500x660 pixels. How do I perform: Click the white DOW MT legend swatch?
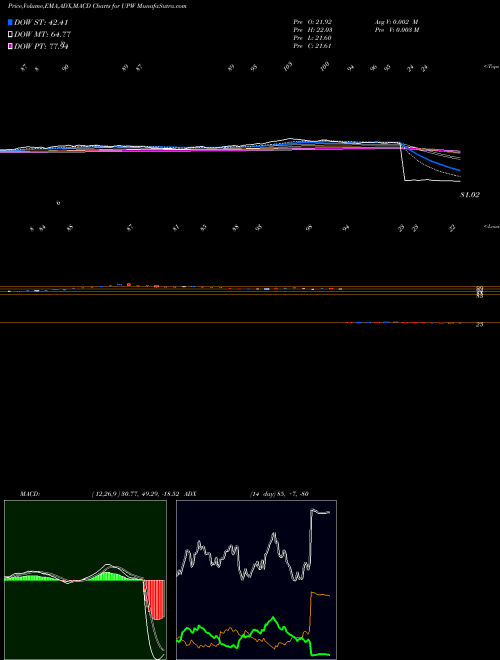pyautogui.click(x=10, y=34)
